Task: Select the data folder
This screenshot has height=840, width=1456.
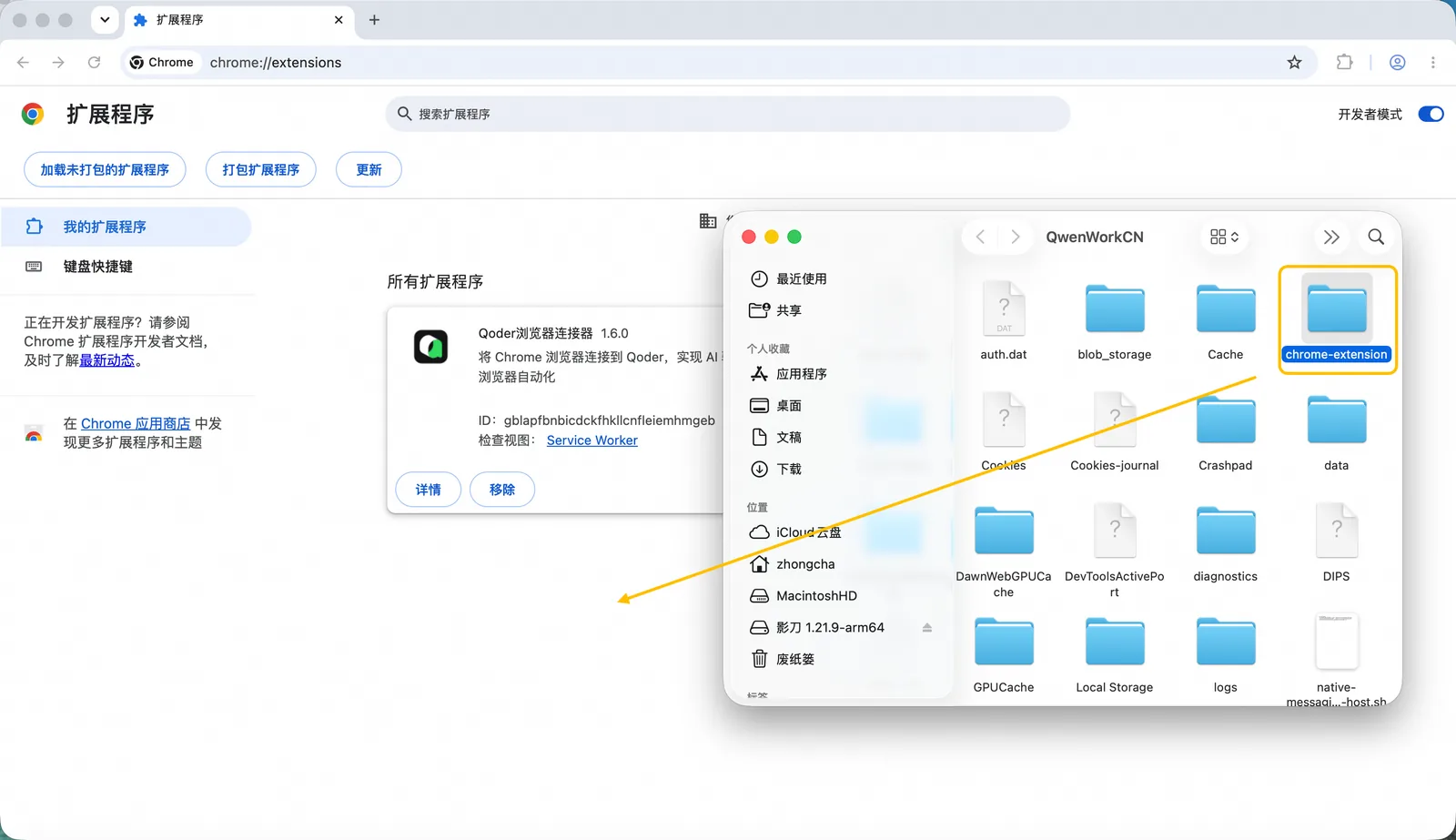Action: coord(1337,420)
